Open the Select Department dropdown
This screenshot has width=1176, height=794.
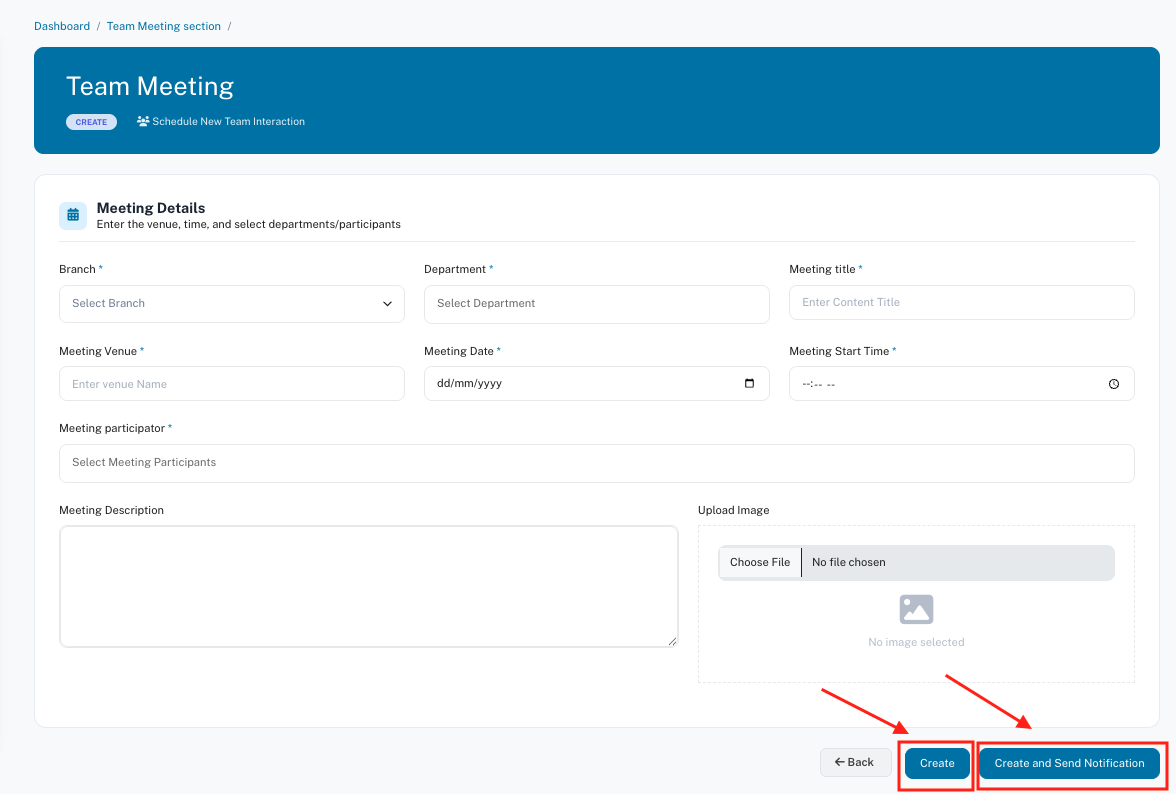596,304
